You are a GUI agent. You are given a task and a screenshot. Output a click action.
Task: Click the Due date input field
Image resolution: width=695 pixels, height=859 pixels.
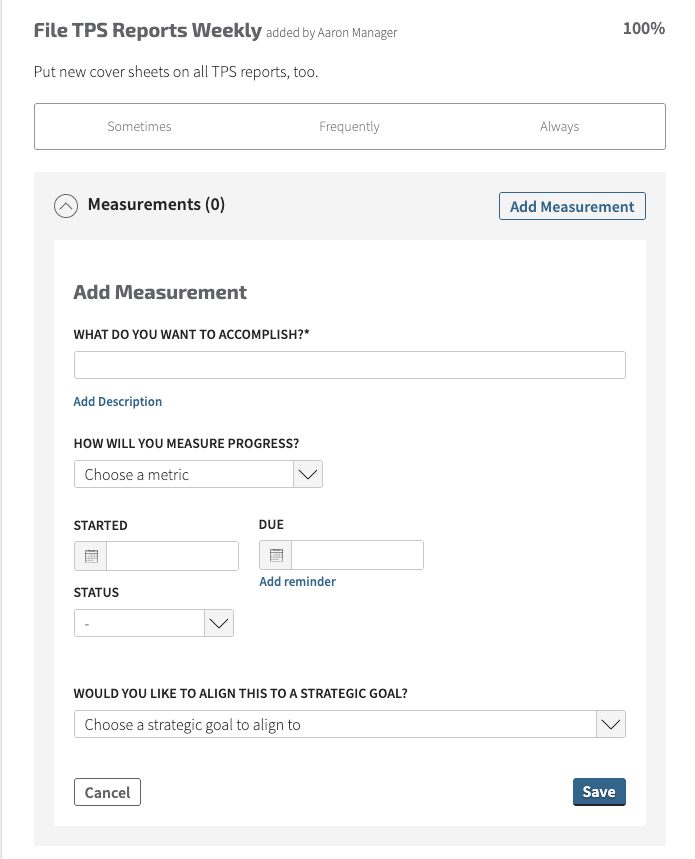tap(357, 555)
